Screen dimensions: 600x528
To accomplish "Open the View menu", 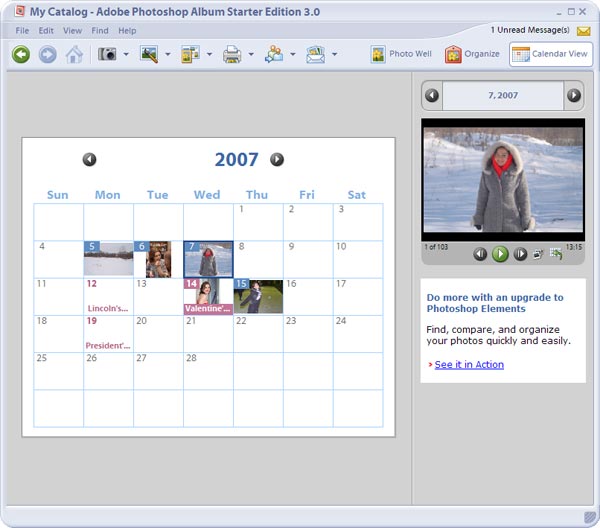I will click(x=72, y=31).
